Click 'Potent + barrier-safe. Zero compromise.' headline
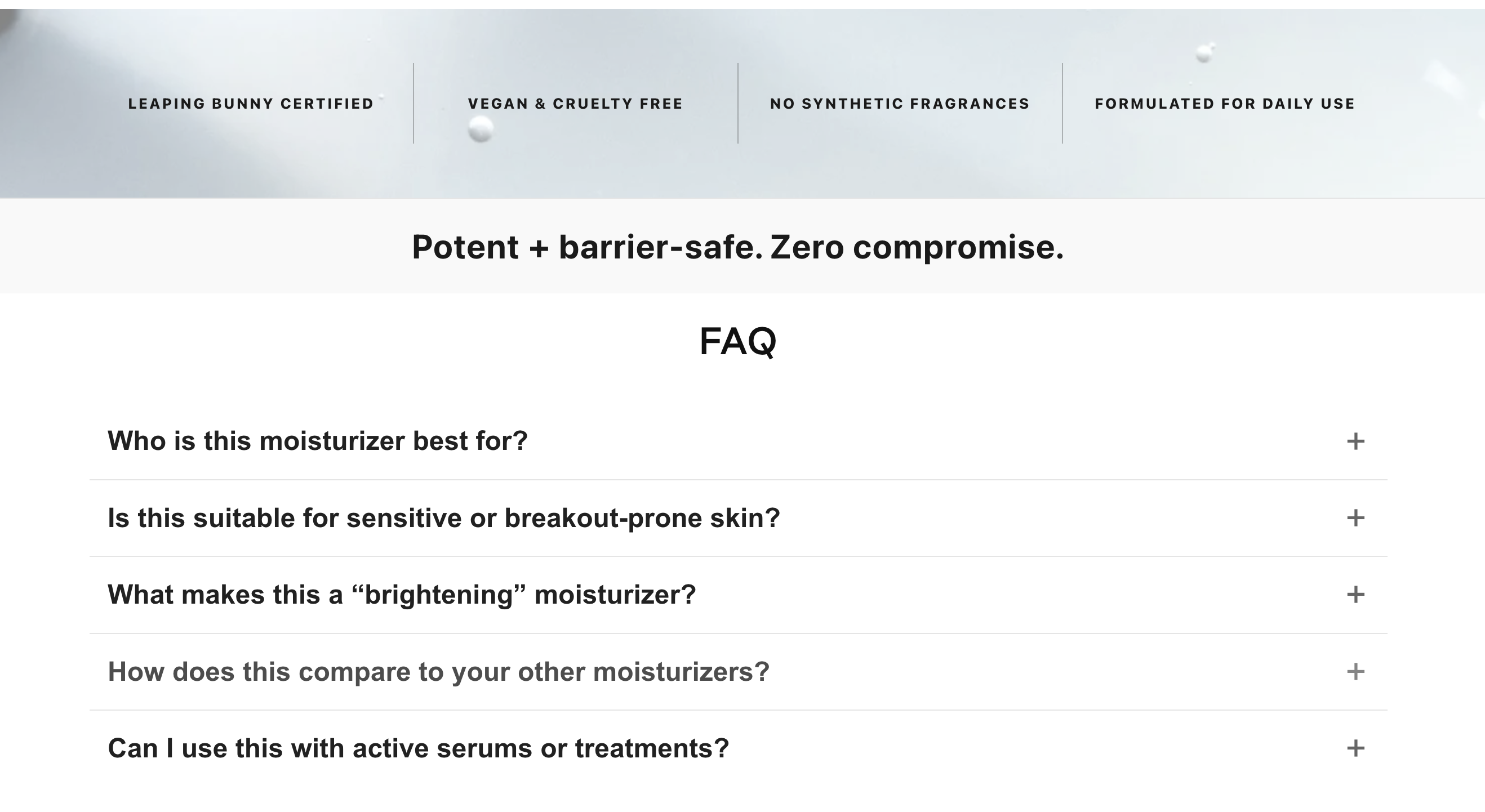 (738, 247)
